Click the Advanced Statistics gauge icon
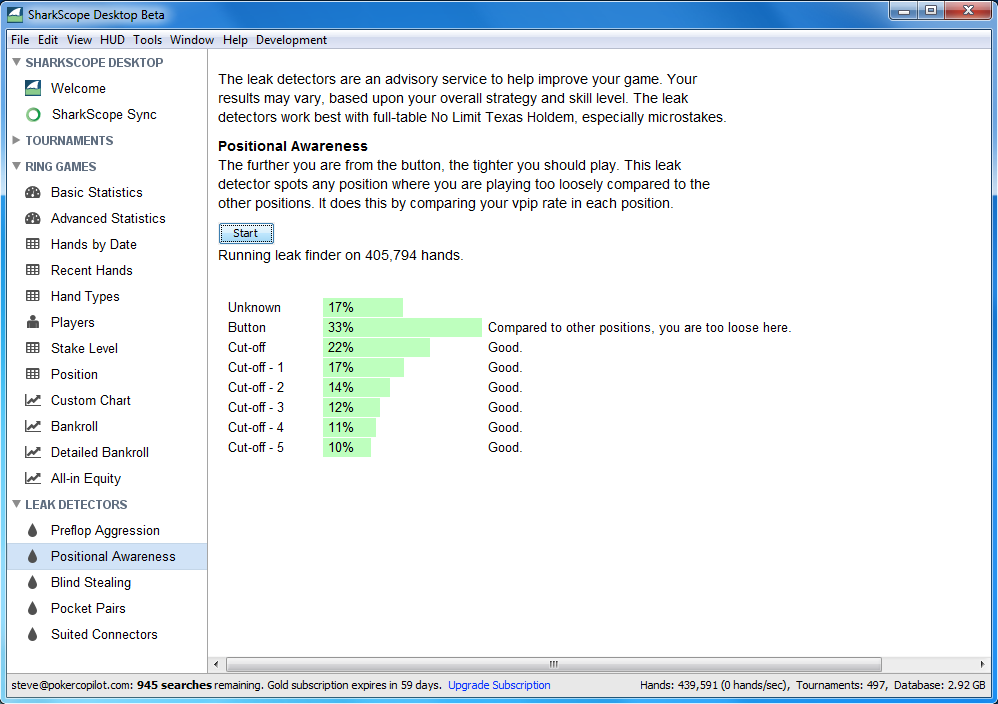Screen dimensions: 998x704 [x=32, y=218]
